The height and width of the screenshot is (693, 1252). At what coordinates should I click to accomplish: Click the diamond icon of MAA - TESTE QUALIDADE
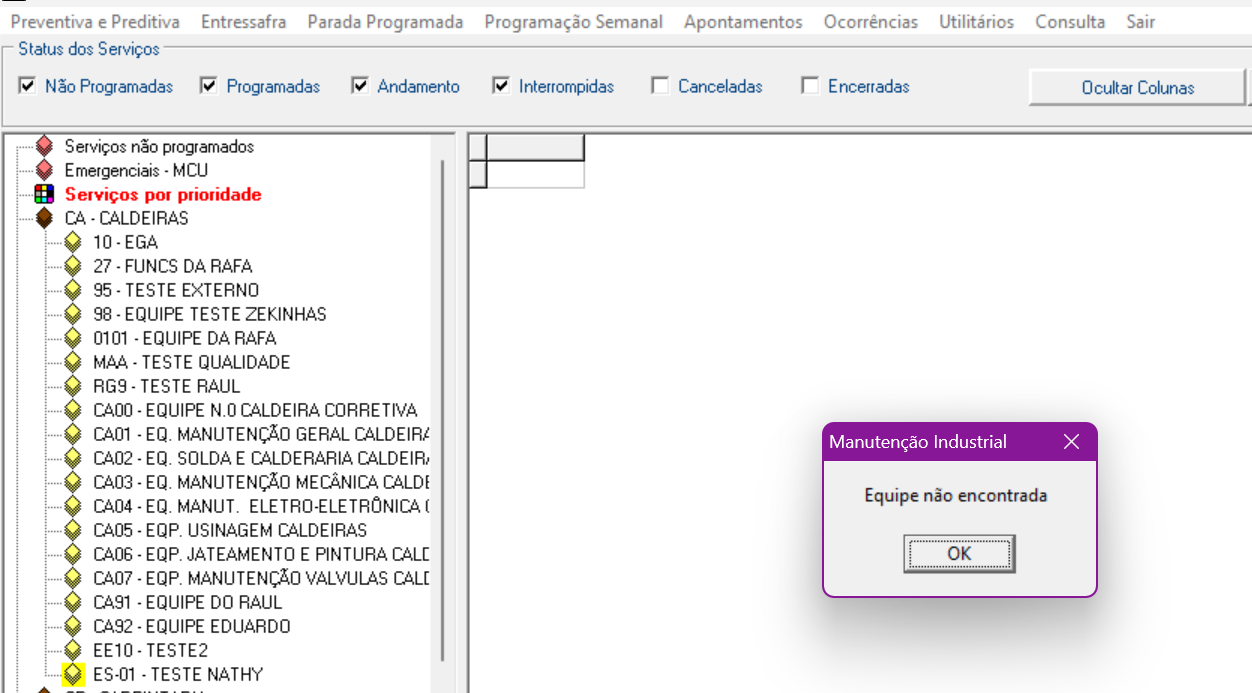pyautogui.click(x=72, y=362)
